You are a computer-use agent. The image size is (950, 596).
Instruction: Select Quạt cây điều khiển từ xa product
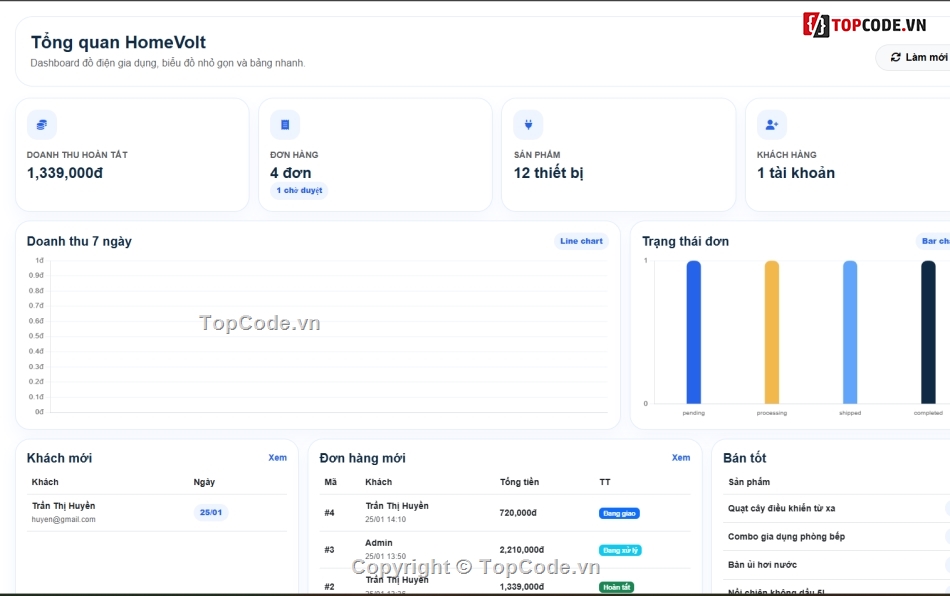click(782, 509)
